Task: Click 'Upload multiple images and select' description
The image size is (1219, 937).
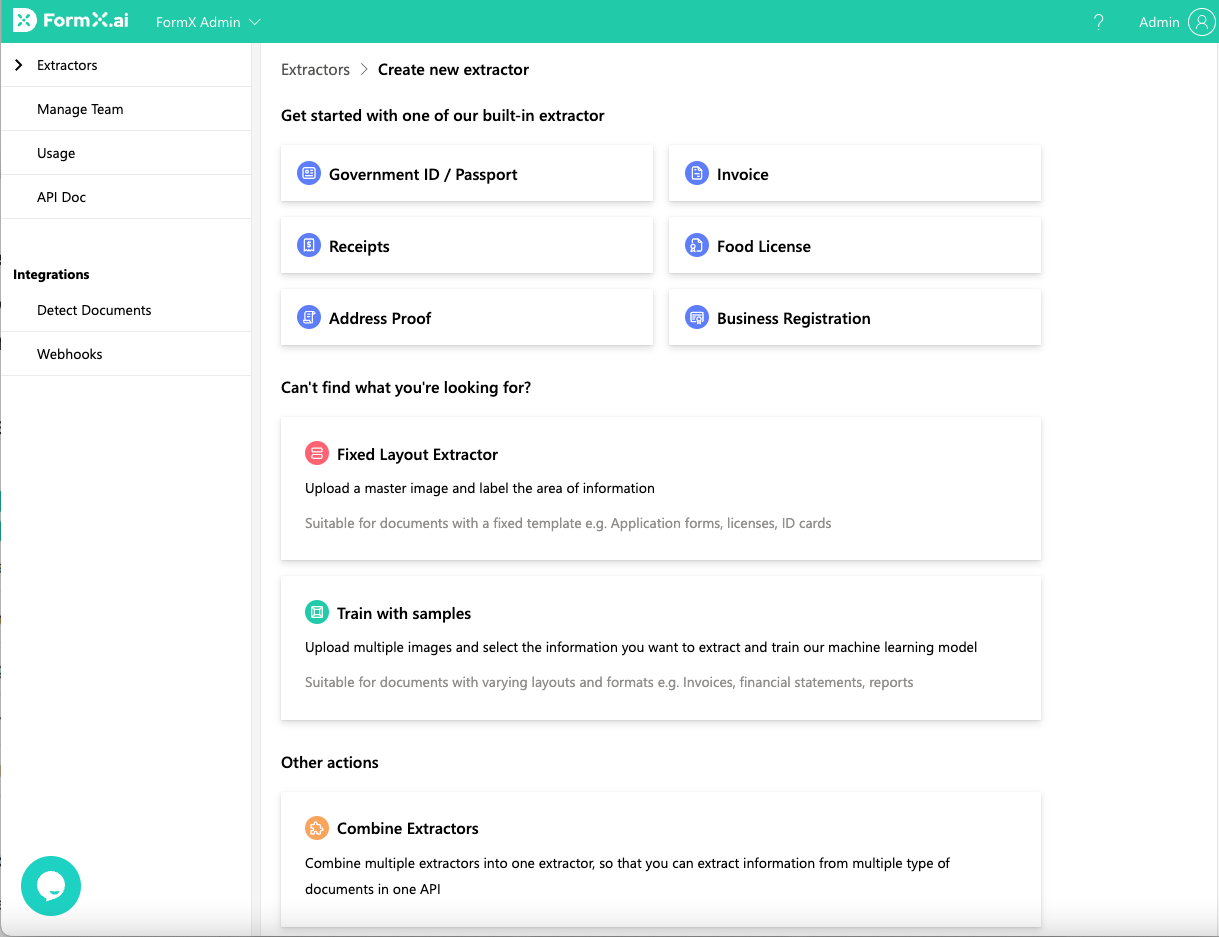Action: [641, 647]
